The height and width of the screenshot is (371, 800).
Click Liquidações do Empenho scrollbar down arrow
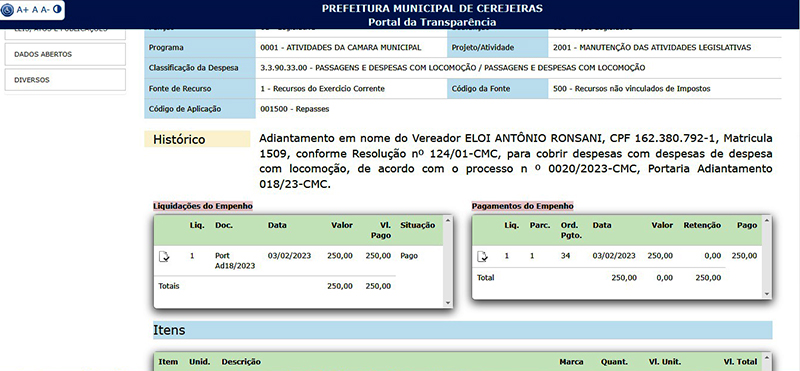click(448, 303)
